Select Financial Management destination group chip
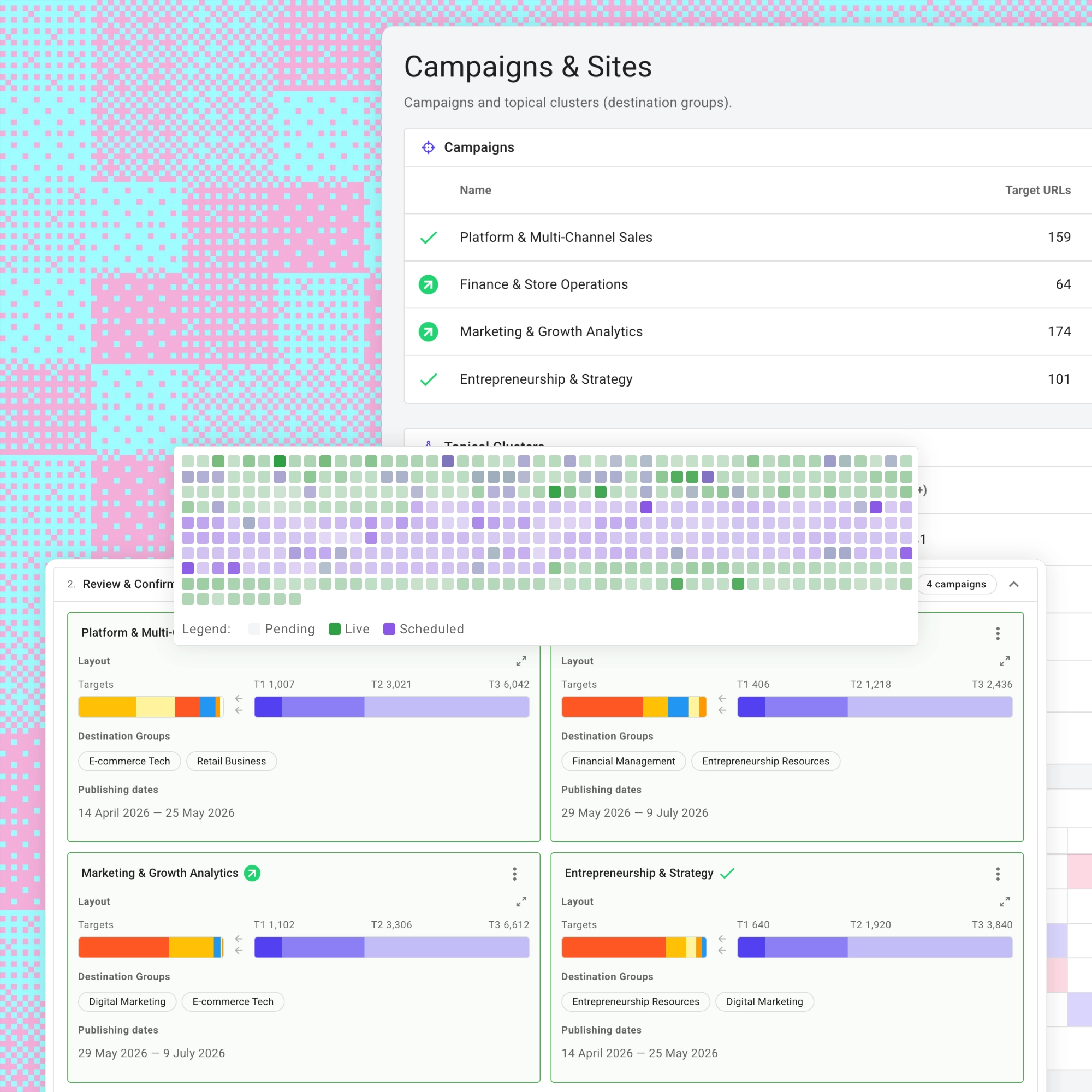 (624, 761)
